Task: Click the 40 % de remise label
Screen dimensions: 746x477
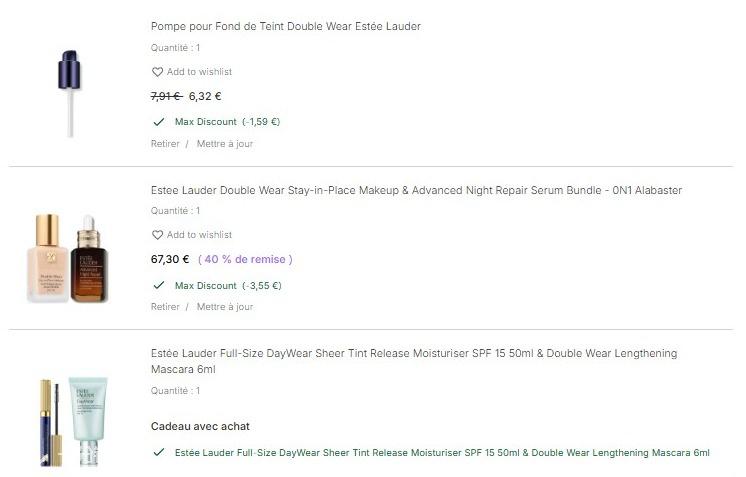Action: click(245, 259)
